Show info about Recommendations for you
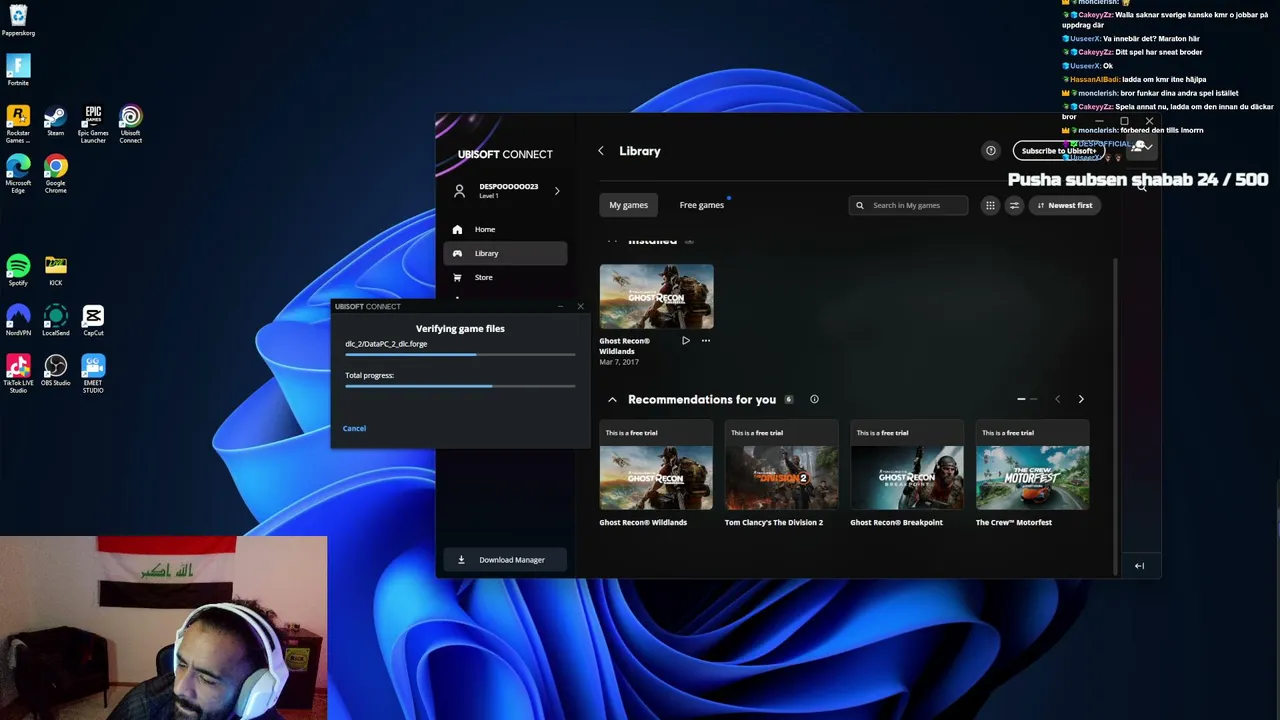Screen dimensions: 1280x720 coord(814,399)
